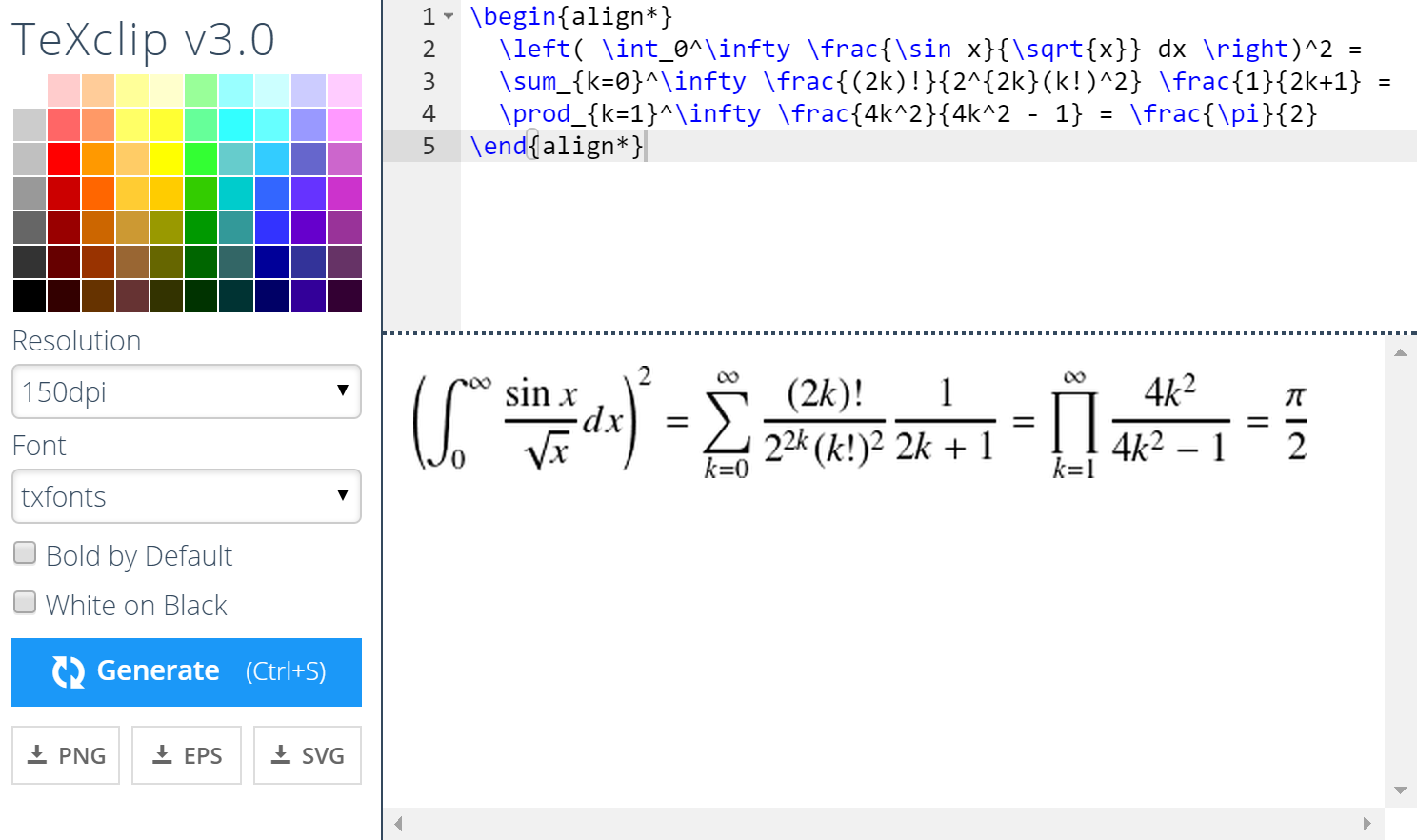The width and height of the screenshot is (1417, 840).
Task: Click the refresh icon on Generate button
Action: (69, 671)
